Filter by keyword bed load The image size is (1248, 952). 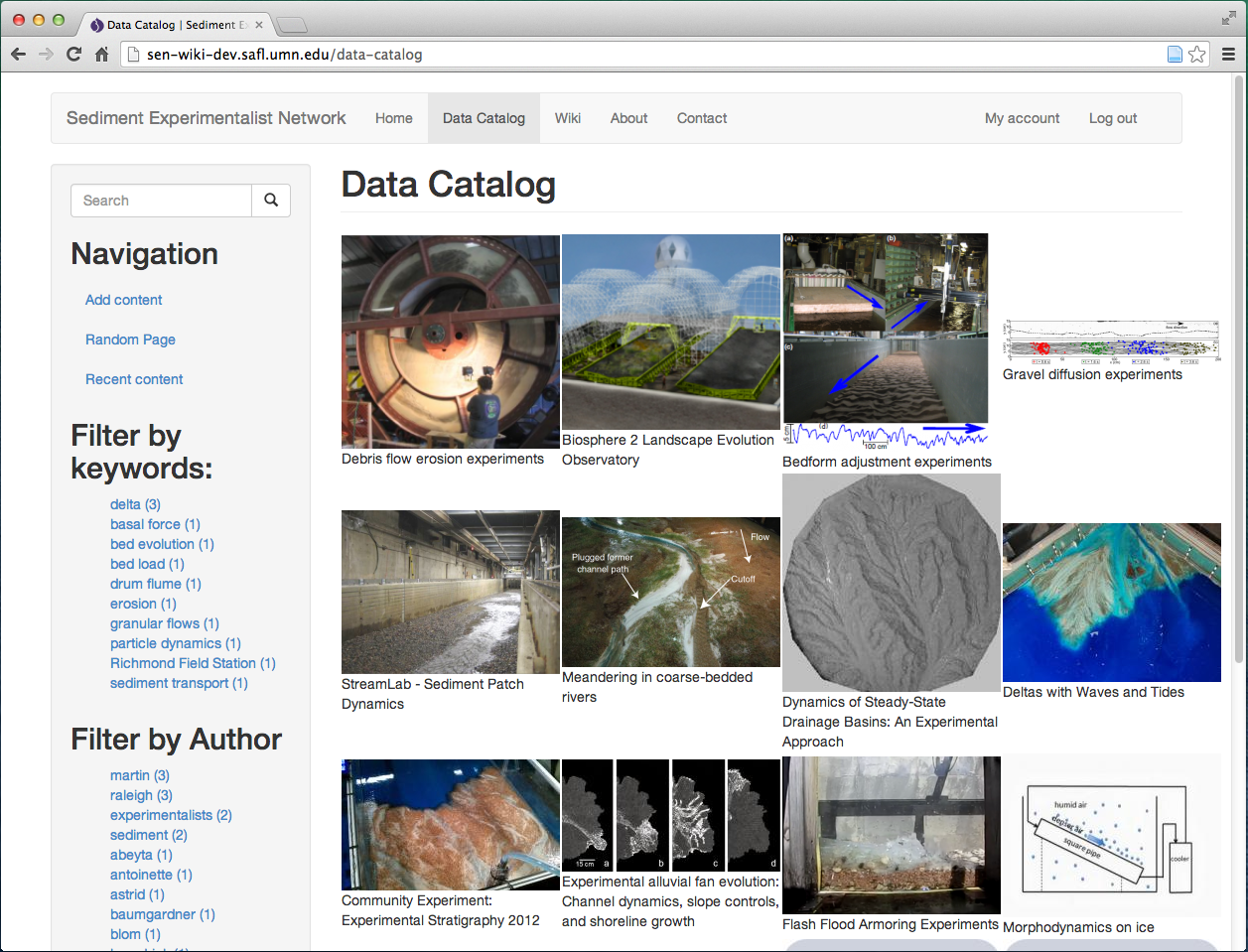click(x=147, y=564)
